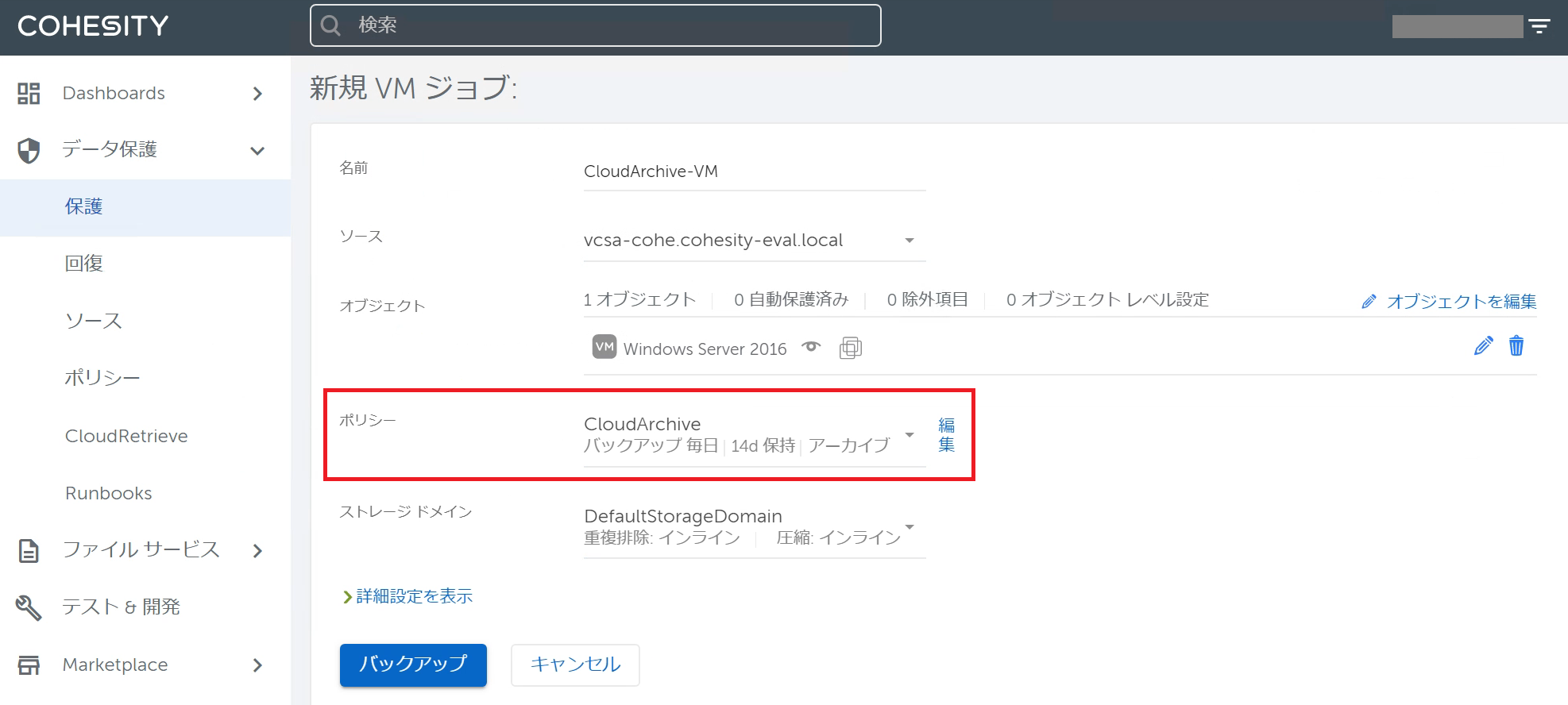Expand Dashboards submenu chevron

tap(257, 94)
